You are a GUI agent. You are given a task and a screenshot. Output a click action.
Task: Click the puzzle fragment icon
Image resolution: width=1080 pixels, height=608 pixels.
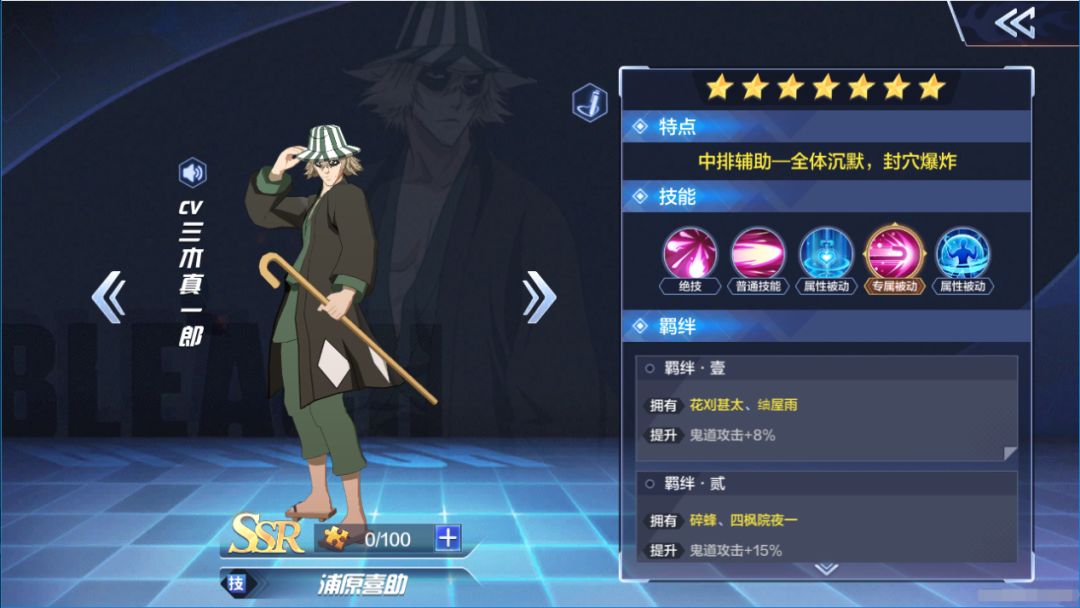[337, 538]
